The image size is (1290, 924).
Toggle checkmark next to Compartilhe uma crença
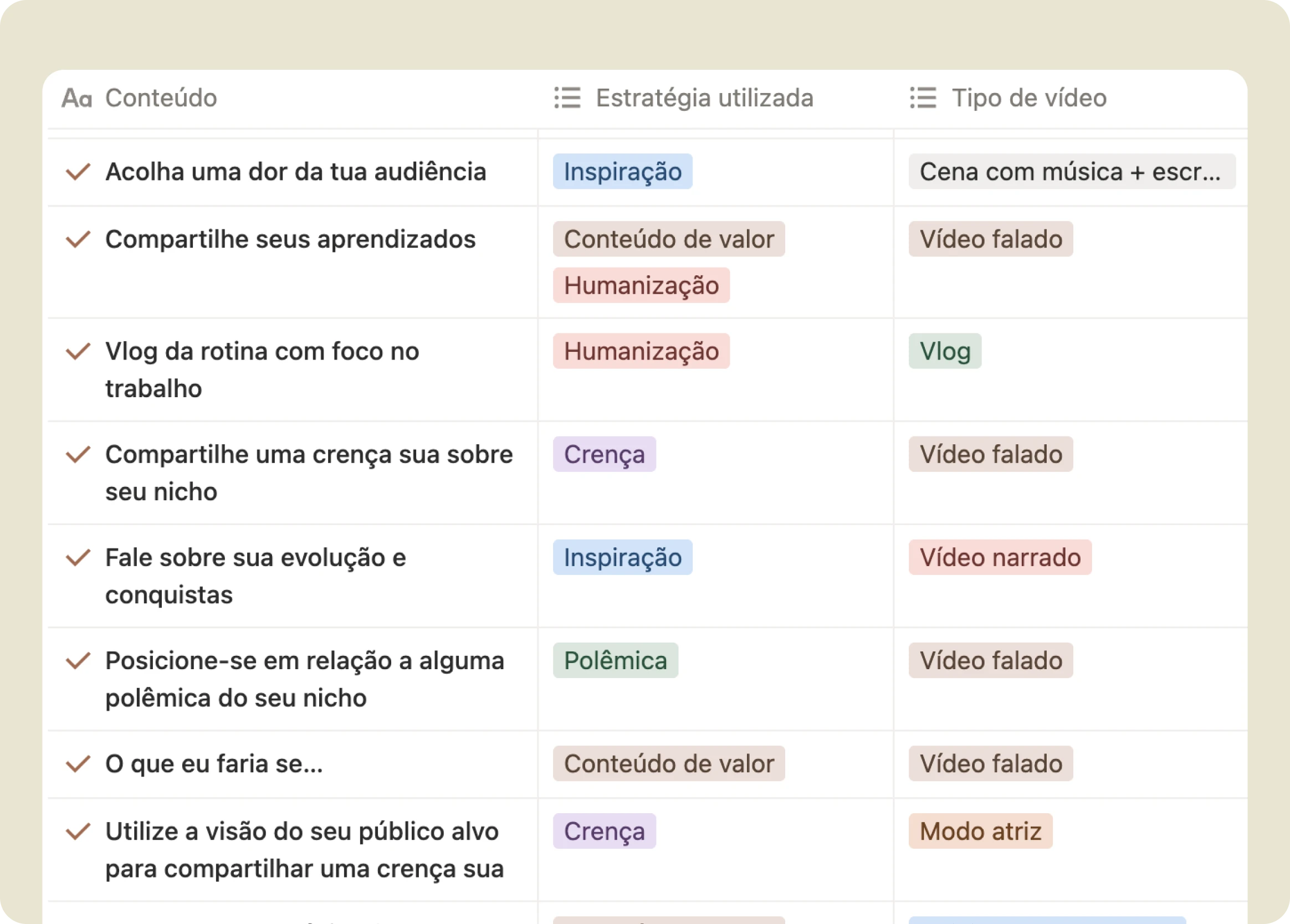coord(78,454)
